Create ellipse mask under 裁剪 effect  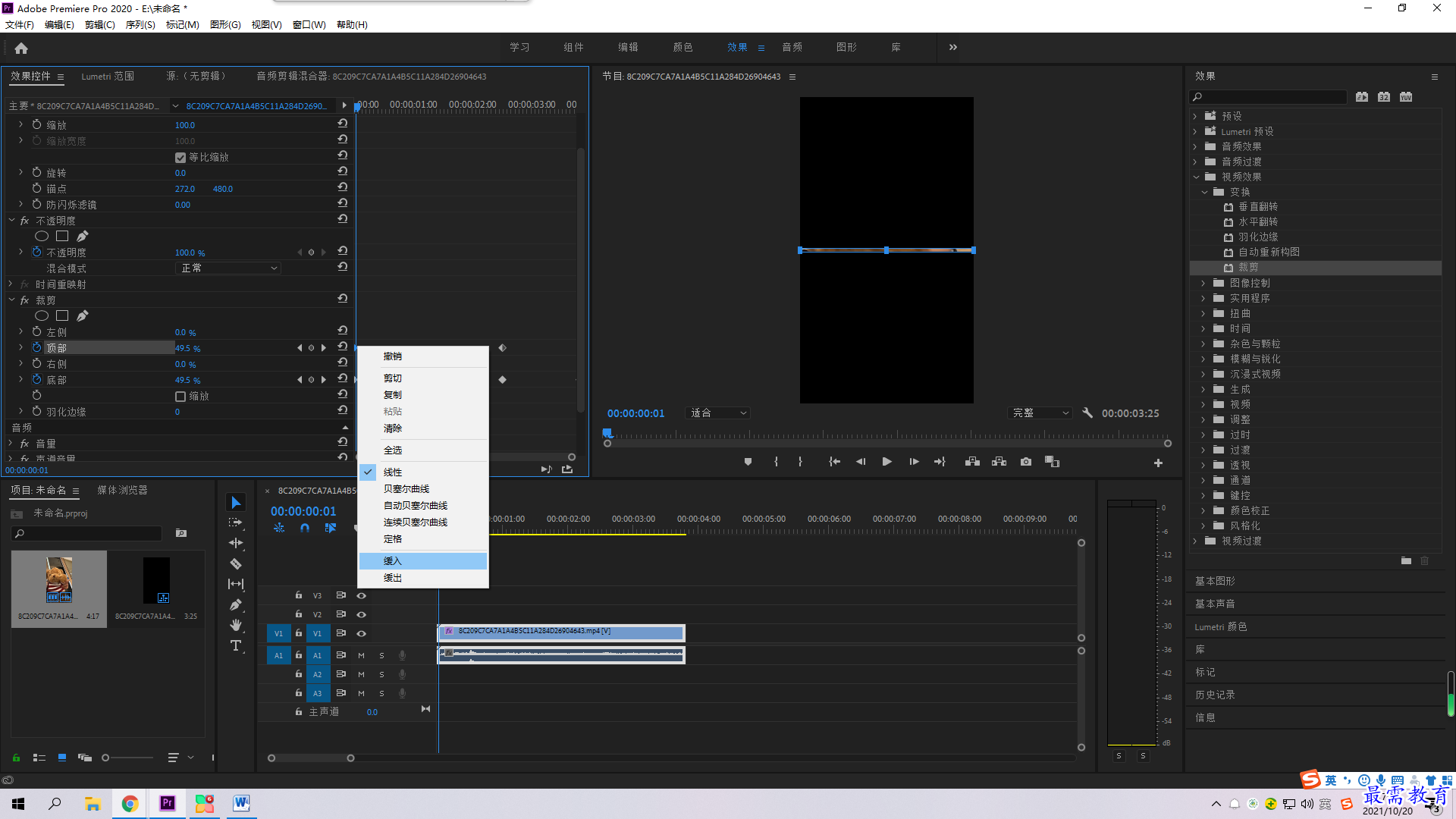click(x=42, y=315)
